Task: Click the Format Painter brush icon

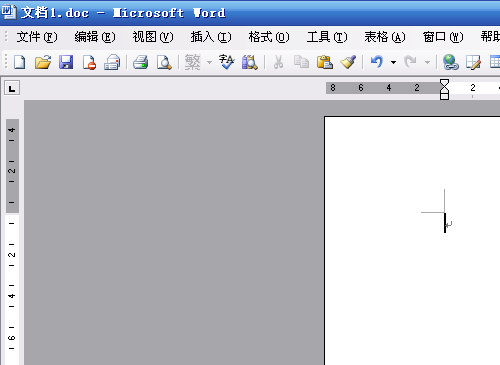Action: tap(348, 62)
